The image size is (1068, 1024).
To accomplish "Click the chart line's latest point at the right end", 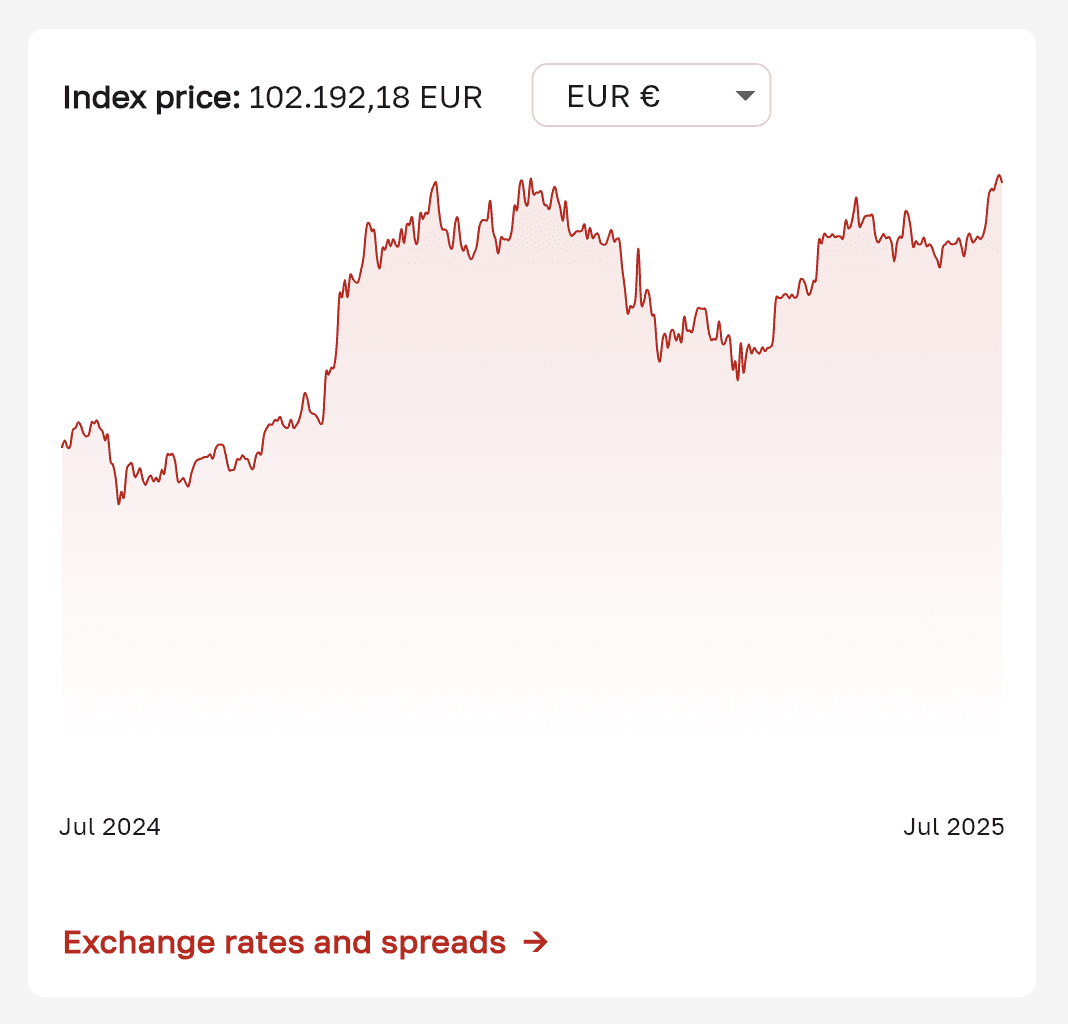I will 1000,180.
